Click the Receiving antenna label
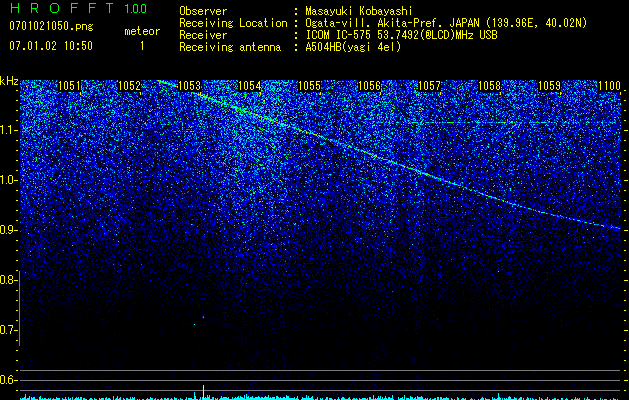Viewport: 629px width, 400px height. coord(230,47)
